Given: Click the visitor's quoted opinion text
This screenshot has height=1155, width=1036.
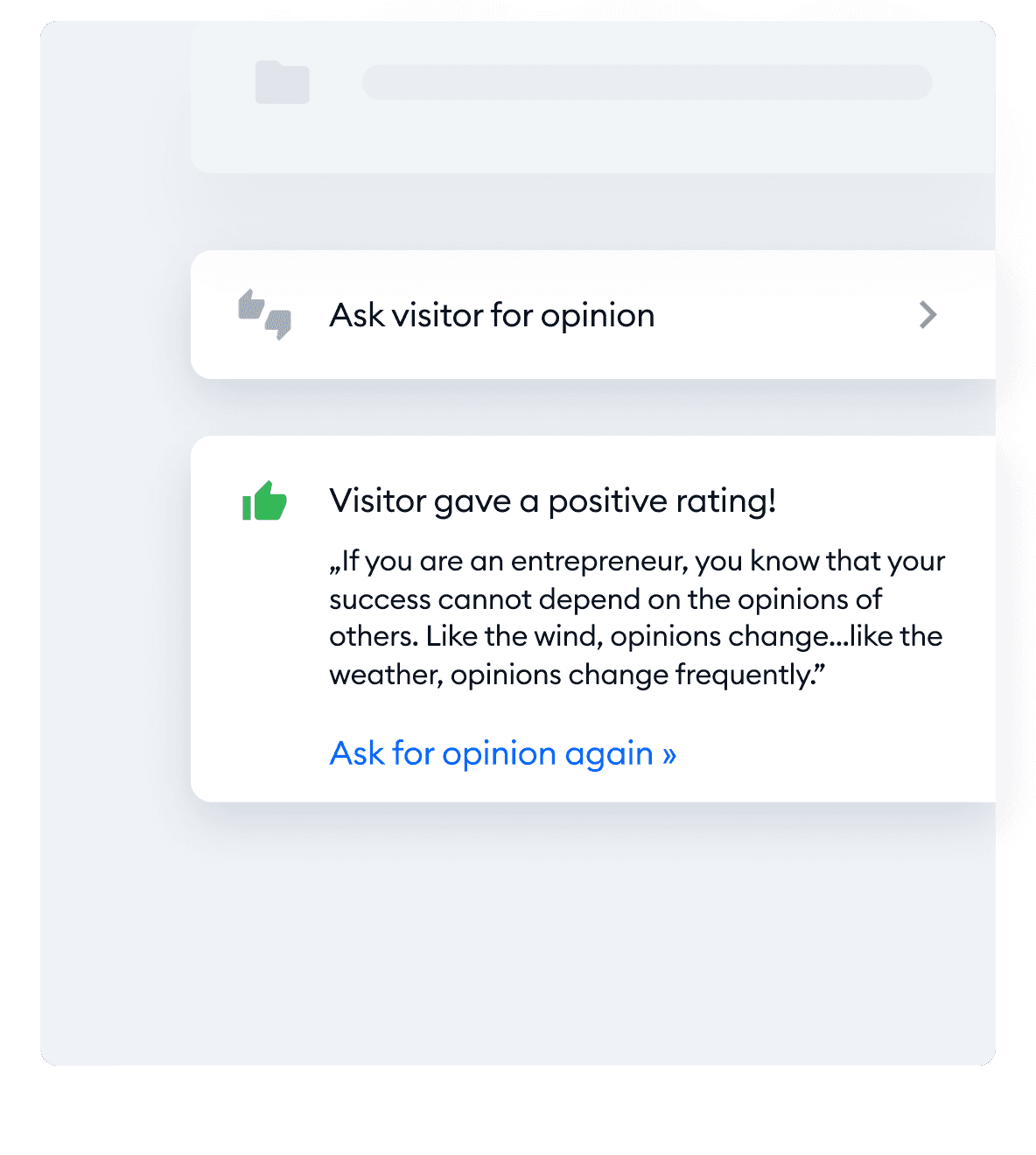Looking at the screenshot, I should click(x=638, y=618).
